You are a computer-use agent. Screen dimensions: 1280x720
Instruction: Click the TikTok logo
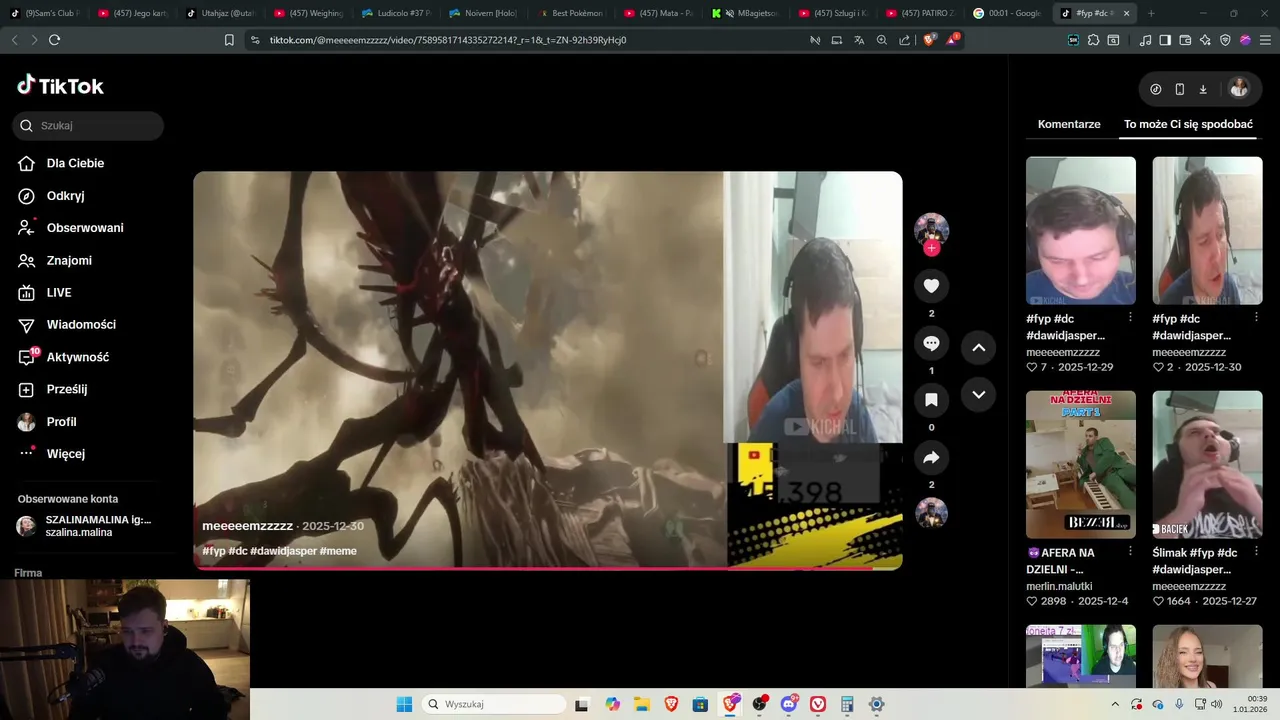click(60, 85)
